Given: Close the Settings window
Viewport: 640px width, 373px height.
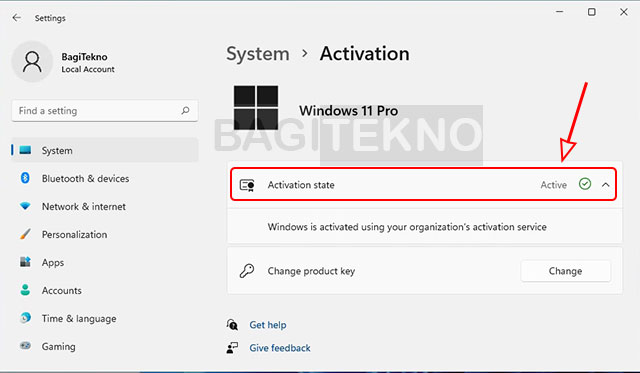Looking at the screenshot, I should (624, 12).
